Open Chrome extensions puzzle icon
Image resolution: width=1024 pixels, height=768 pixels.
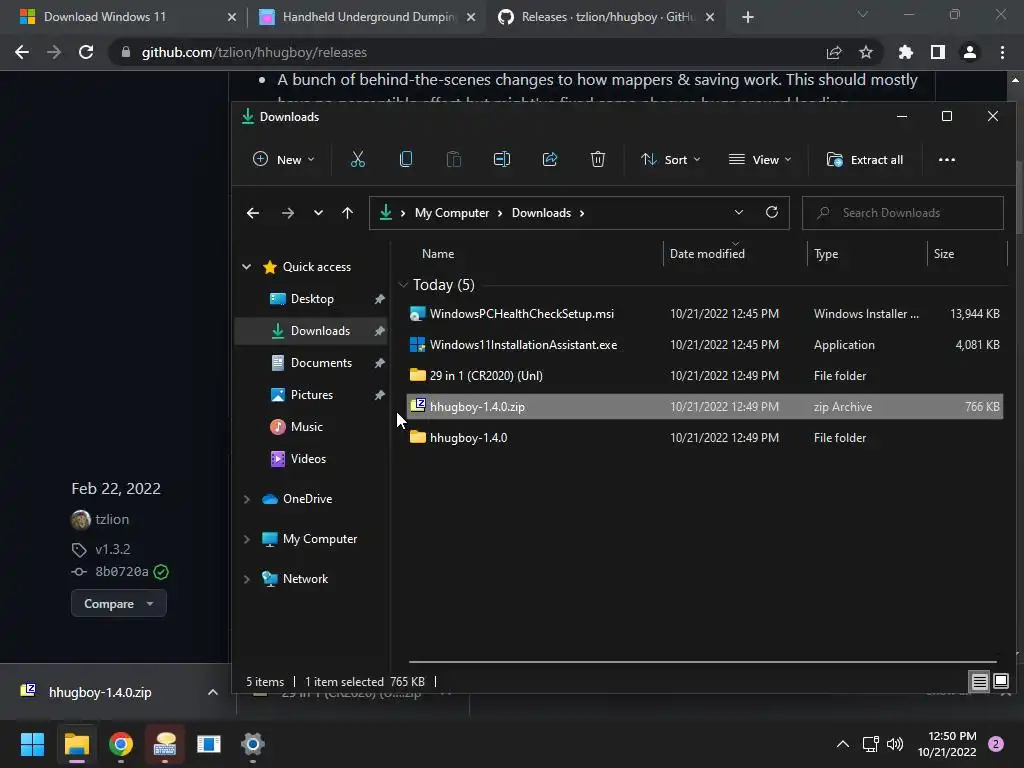(x=906, y=52)
